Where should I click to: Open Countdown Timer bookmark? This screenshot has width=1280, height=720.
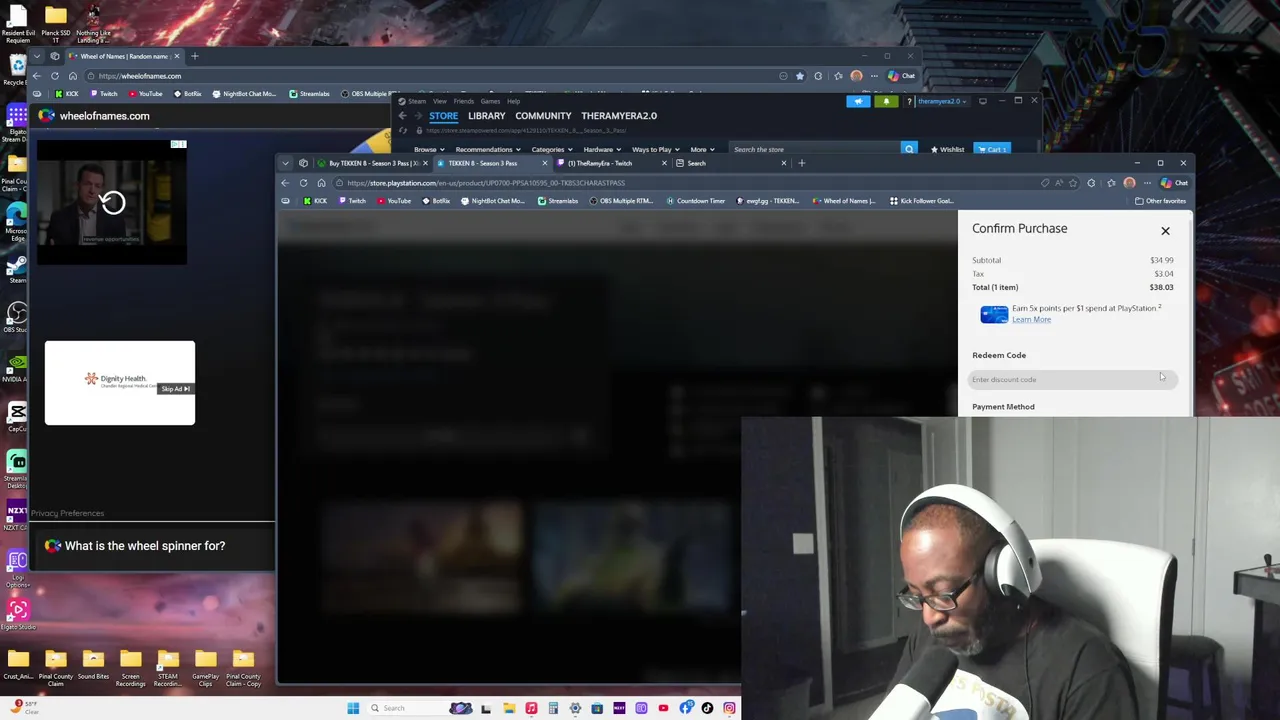tap(696, 201)
